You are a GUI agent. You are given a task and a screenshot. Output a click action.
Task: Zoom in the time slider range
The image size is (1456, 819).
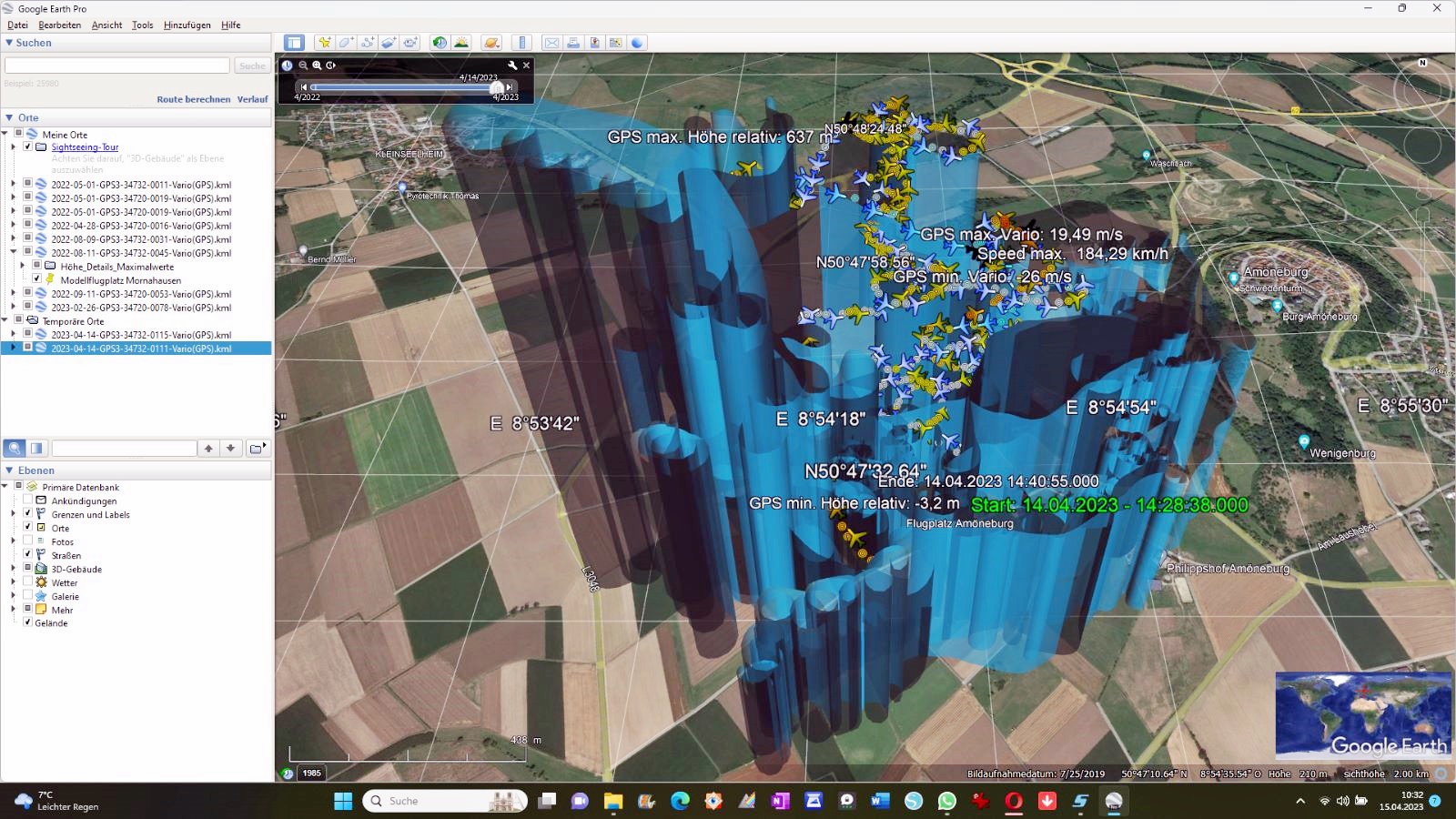(317, 66)
